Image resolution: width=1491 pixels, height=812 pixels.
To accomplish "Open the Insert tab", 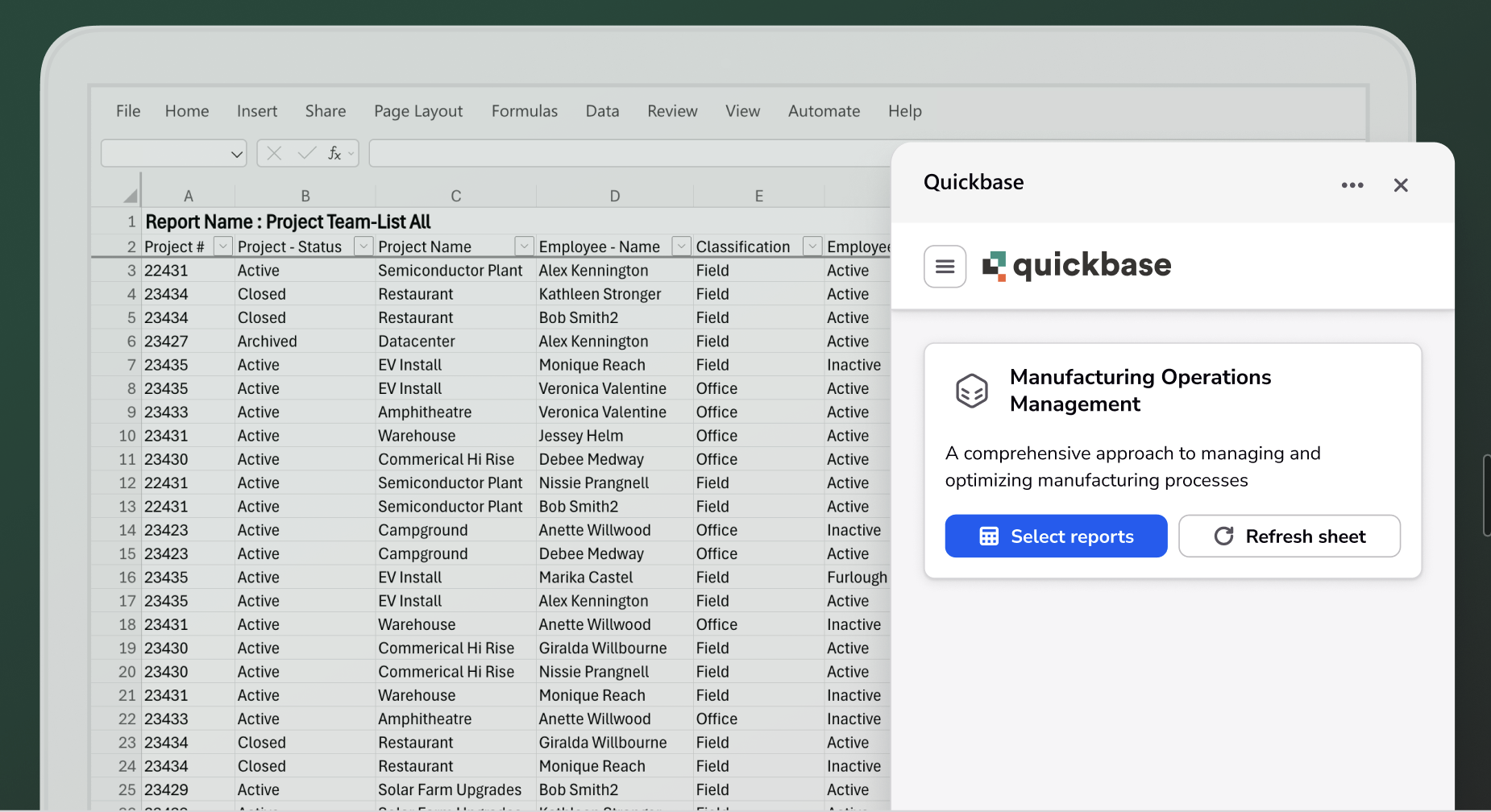I will tap(257, 111).
